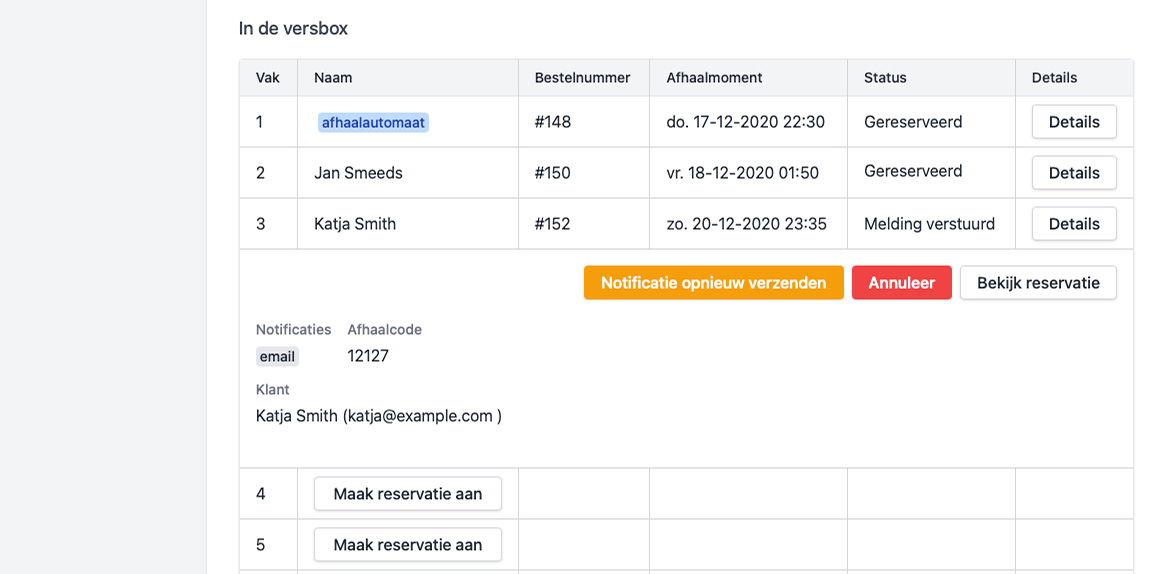Click order number #150
Image resolution: width=1155 pixels, height=574 pixels.
click(x=553, y=173)
